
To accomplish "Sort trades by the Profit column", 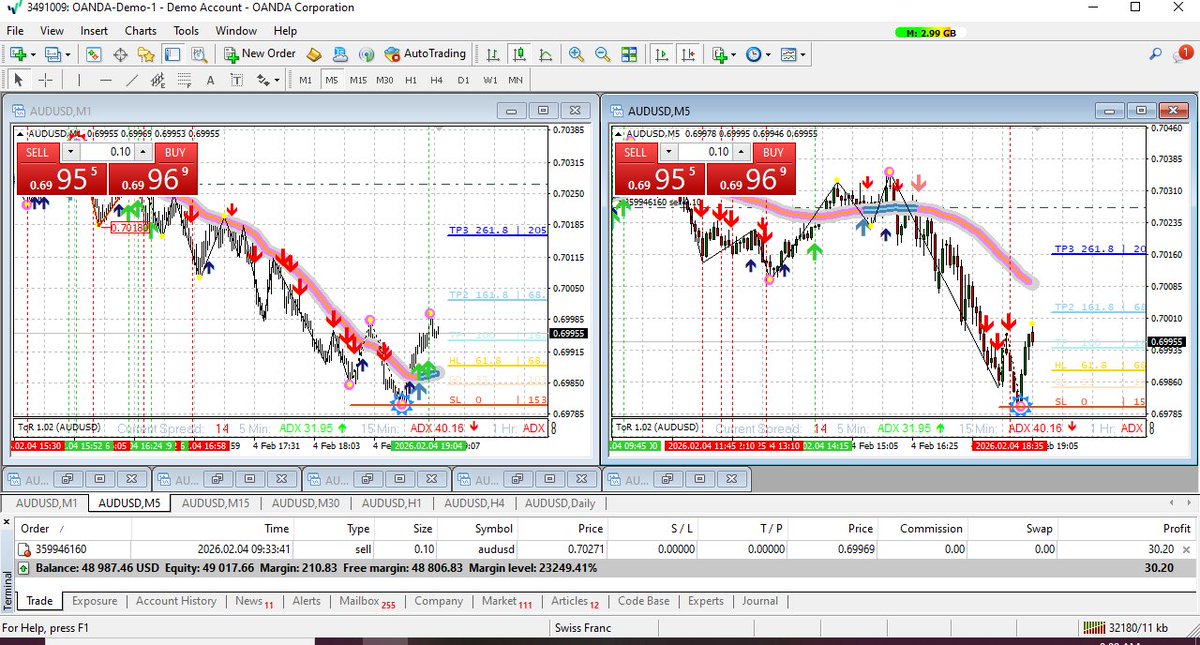I will pyautogui.click(x=1178, y=528).
